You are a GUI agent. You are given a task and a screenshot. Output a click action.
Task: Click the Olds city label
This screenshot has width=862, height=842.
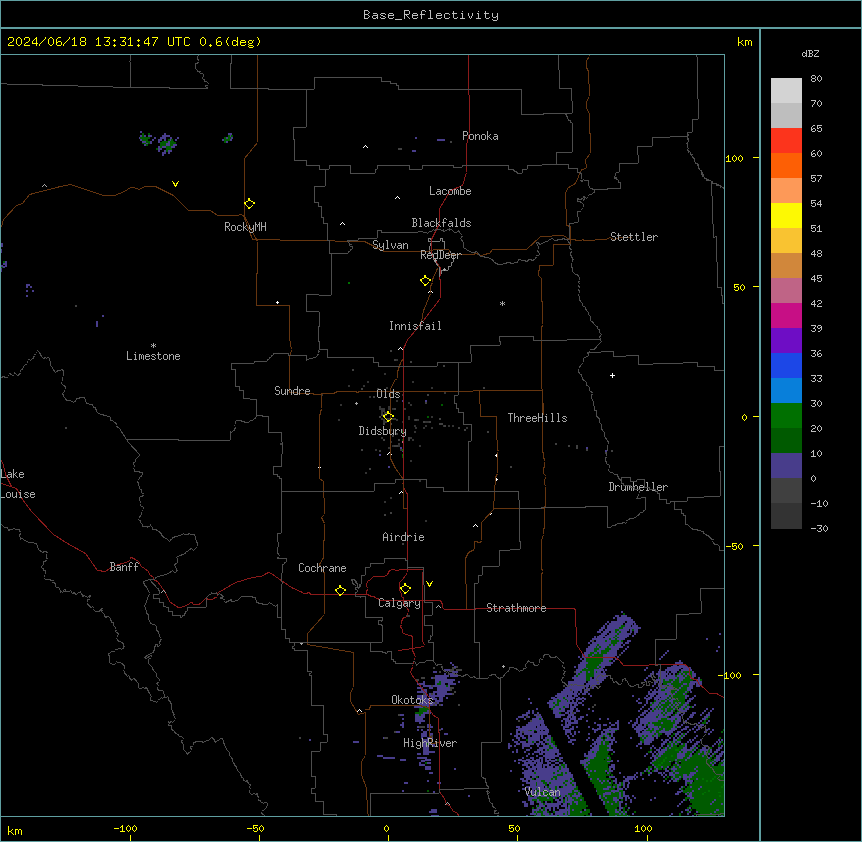388,394
